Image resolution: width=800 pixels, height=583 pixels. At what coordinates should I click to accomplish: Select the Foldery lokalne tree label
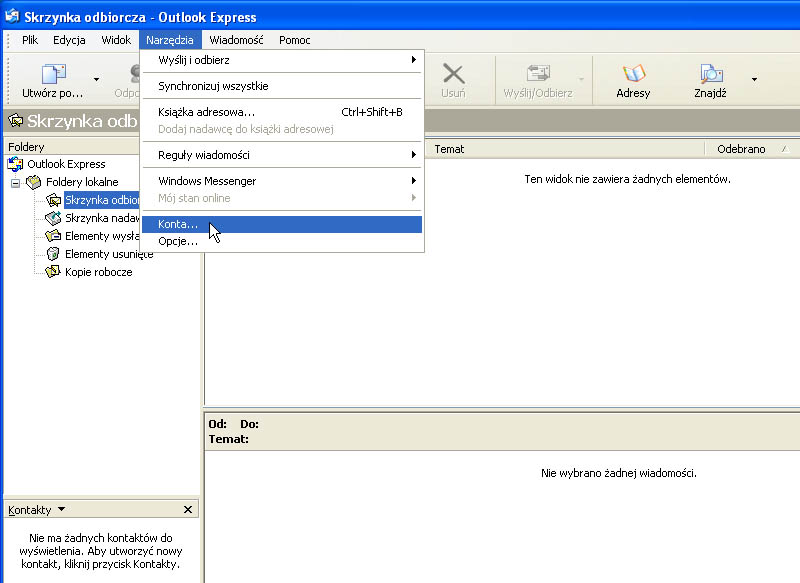(x=82, y=182)
